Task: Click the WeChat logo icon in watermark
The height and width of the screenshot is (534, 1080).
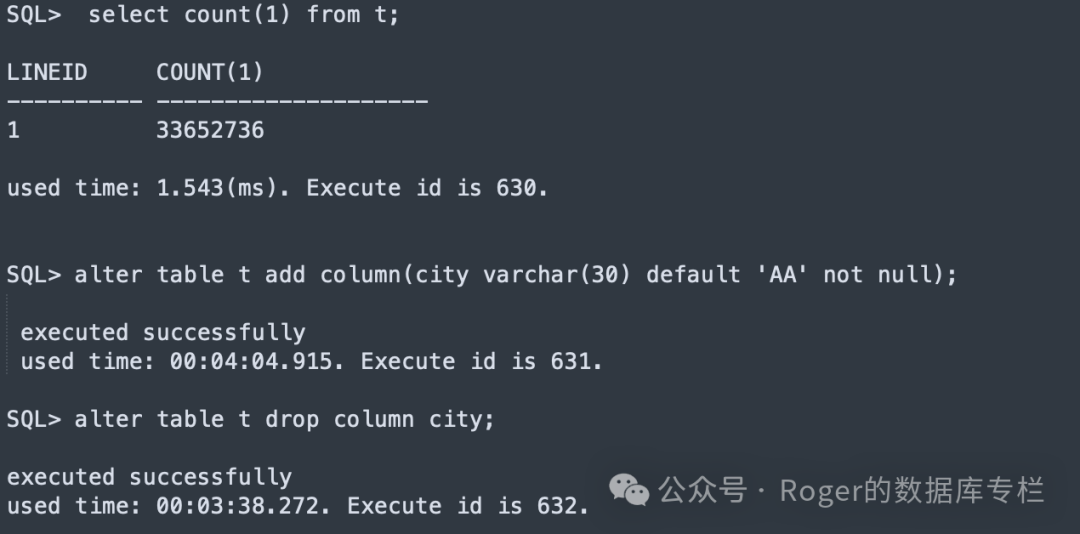Action: (x=629, y=489)
